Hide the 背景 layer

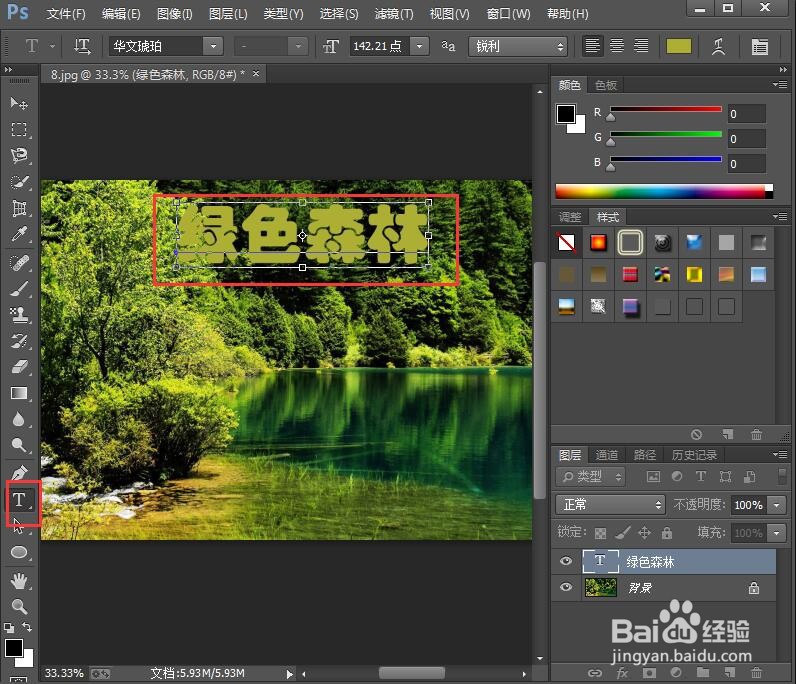pos(566,588)
